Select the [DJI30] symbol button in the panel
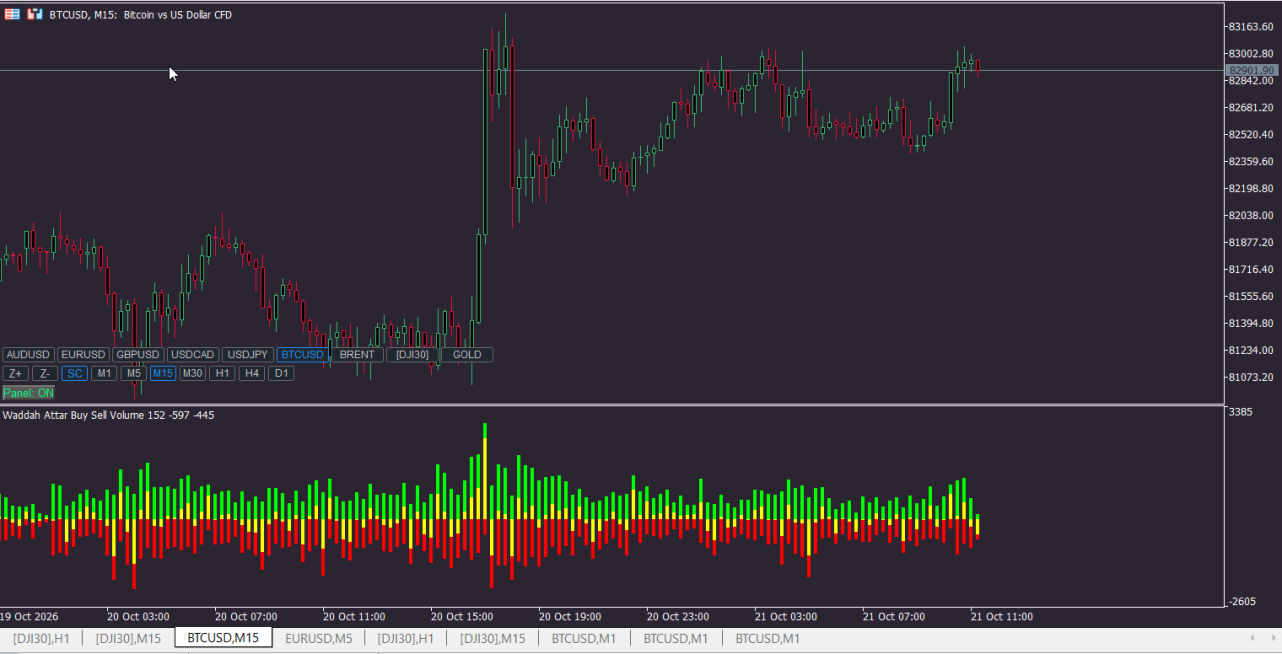This screenshot has width=1282, height=654. (x=412, y=355)
